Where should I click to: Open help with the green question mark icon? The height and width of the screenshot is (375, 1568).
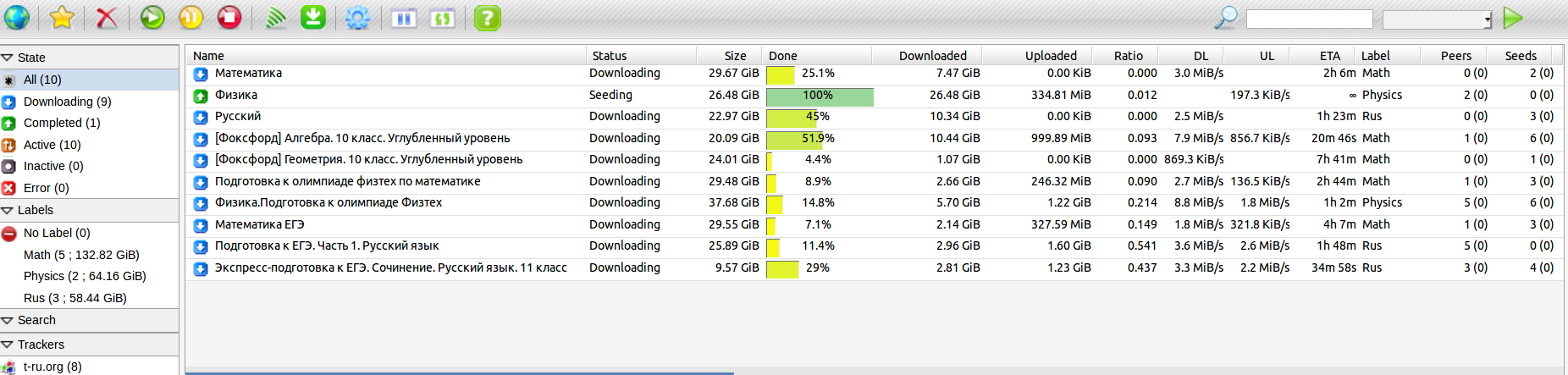click(487, 18)
